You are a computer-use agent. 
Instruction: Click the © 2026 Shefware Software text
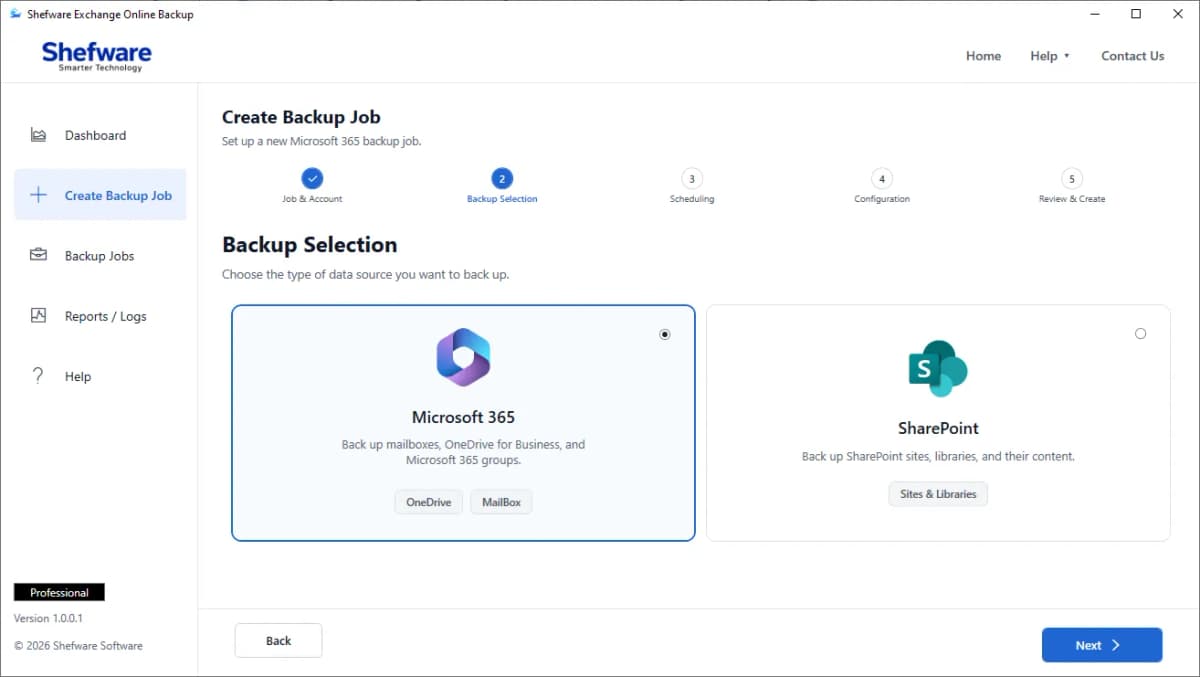tap(78, 646)
